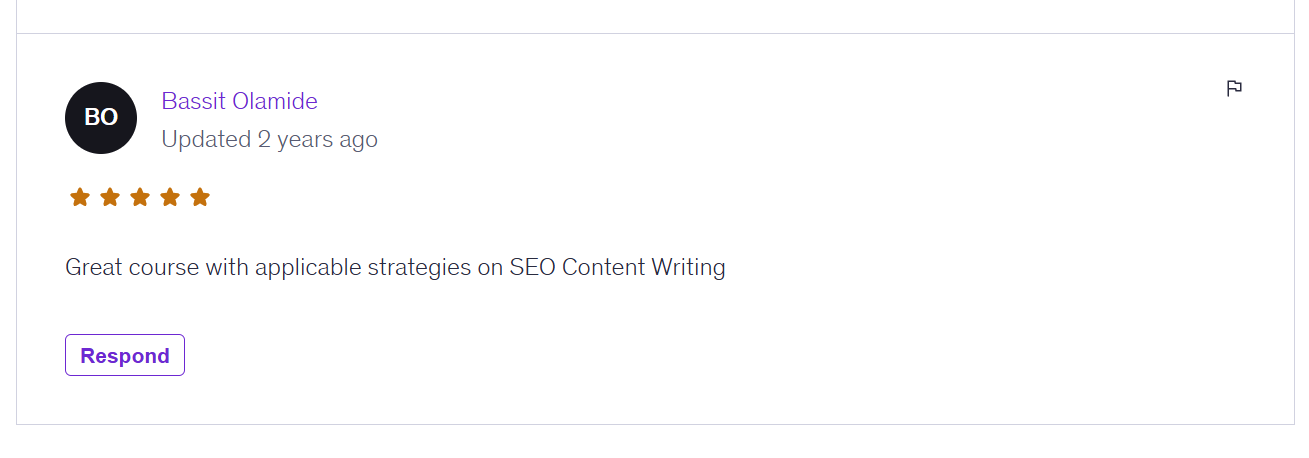
Task: Click the word "Writing" ending the review
Action: [688, 267]
